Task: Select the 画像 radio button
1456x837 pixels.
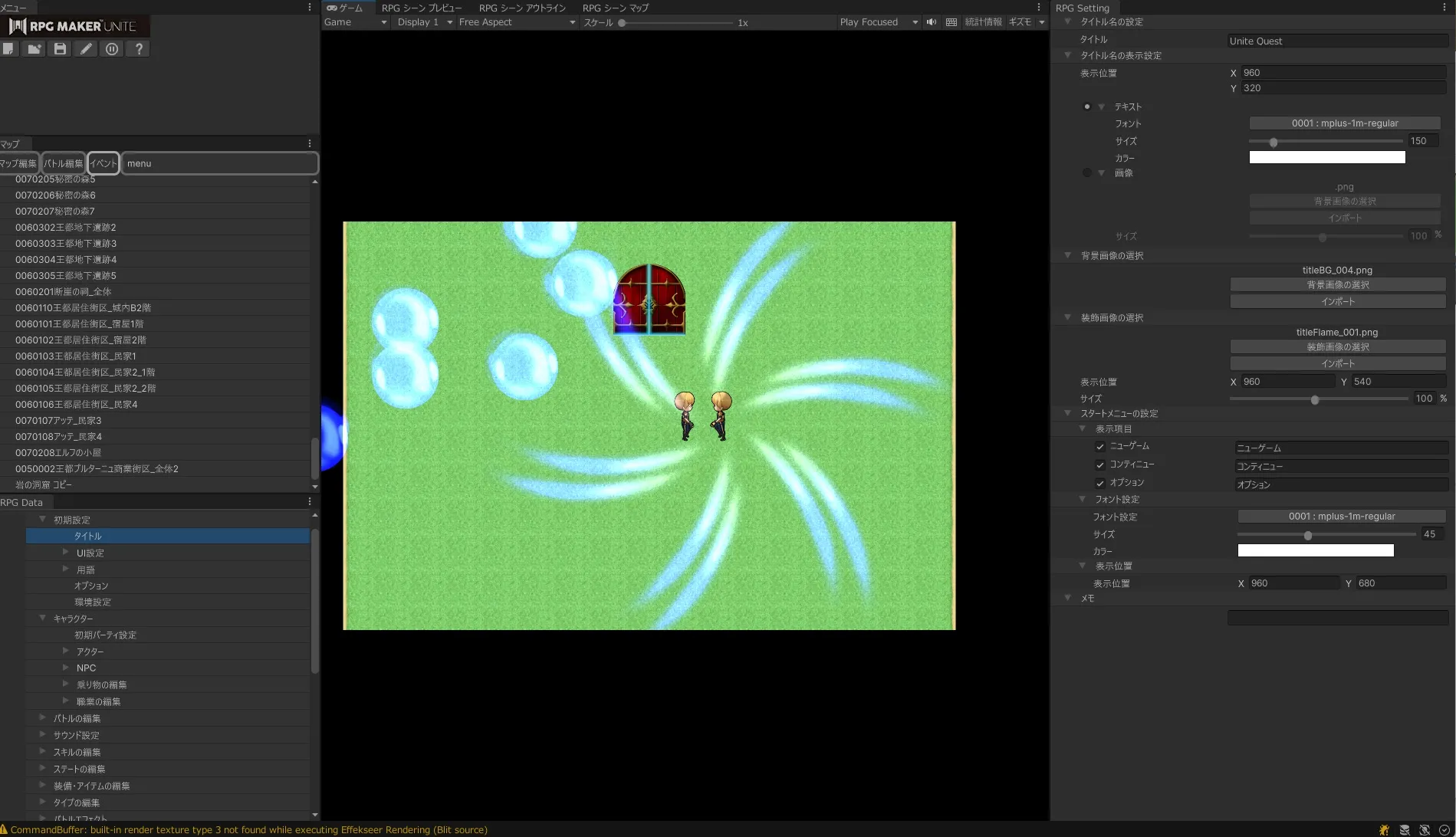Action: click(1086, 173)
